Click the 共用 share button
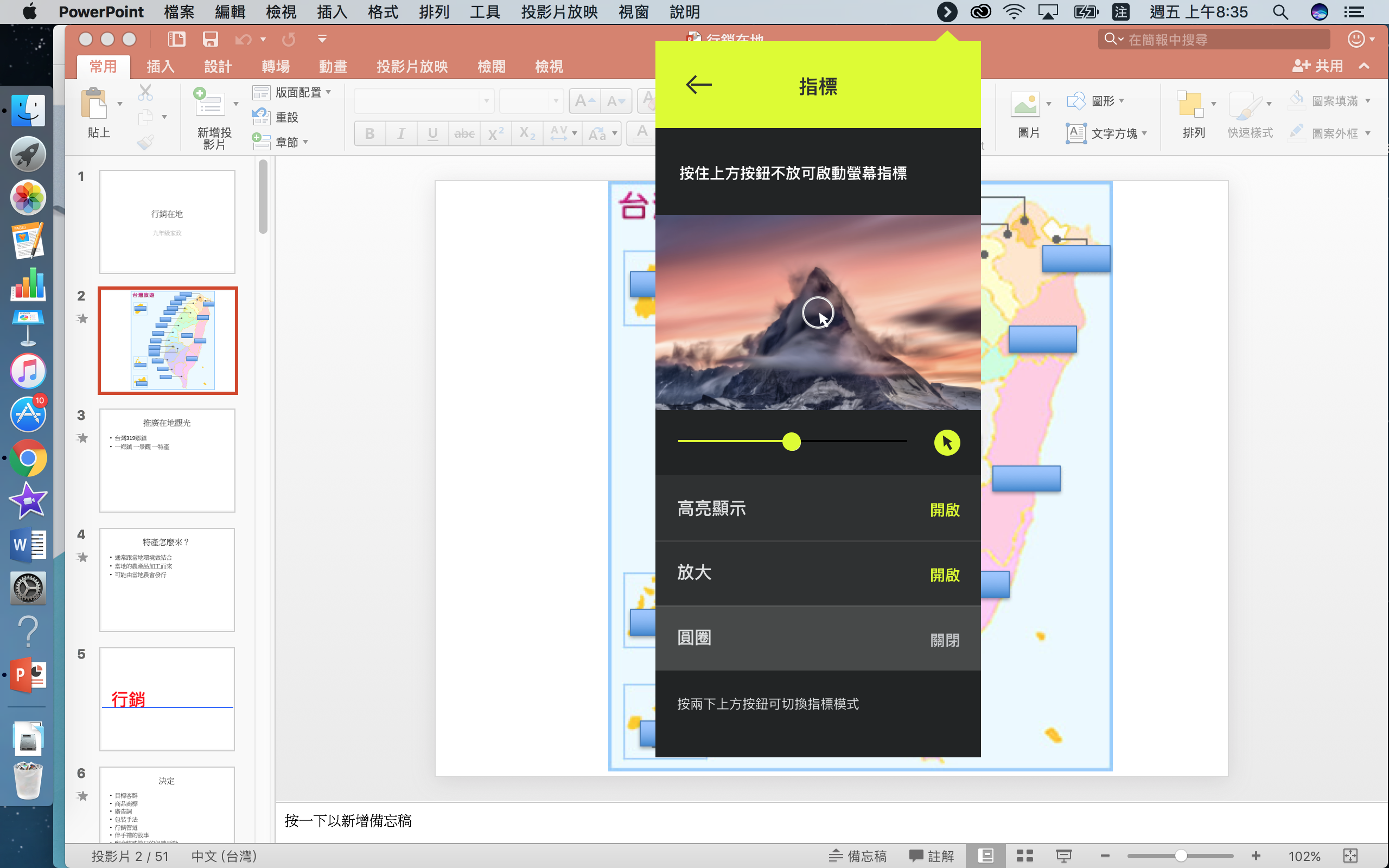This screenshot has width=1389, height=868. click(x=1317, y=66)
